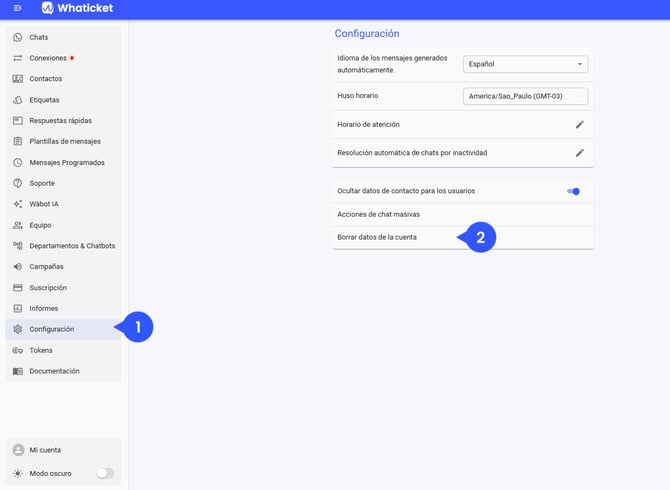Open Documentación menu item
Screen dimensions: 670x490
coord(64,371)
